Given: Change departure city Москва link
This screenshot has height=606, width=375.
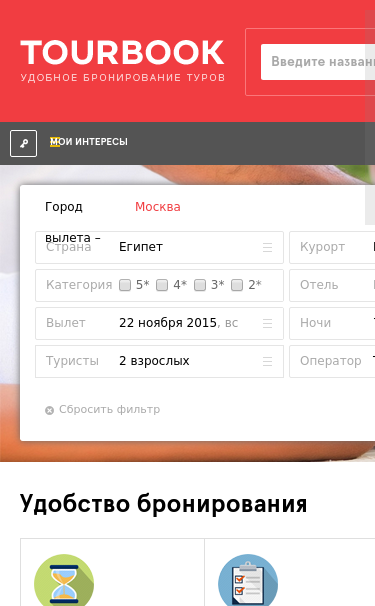Looking at the screenshot, I should 158,207.
